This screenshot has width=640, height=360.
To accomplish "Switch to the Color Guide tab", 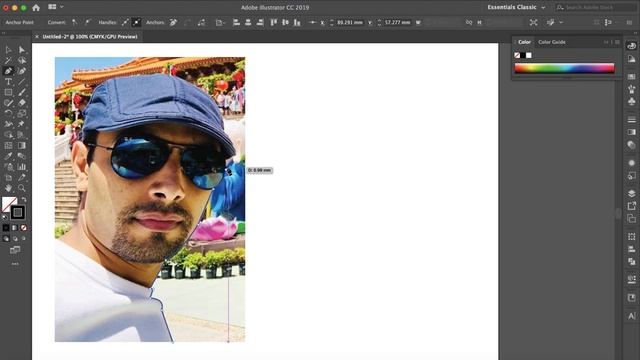I will click(551, 42).
